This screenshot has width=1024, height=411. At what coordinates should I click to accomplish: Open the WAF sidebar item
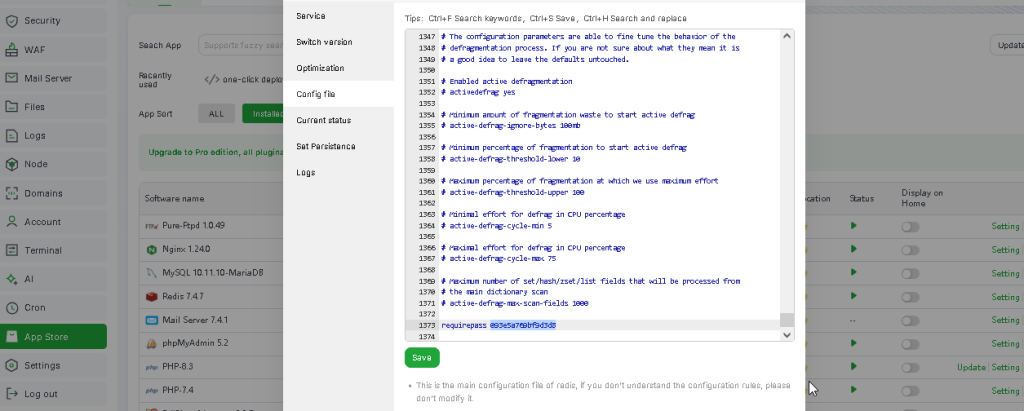pos(54,50)
